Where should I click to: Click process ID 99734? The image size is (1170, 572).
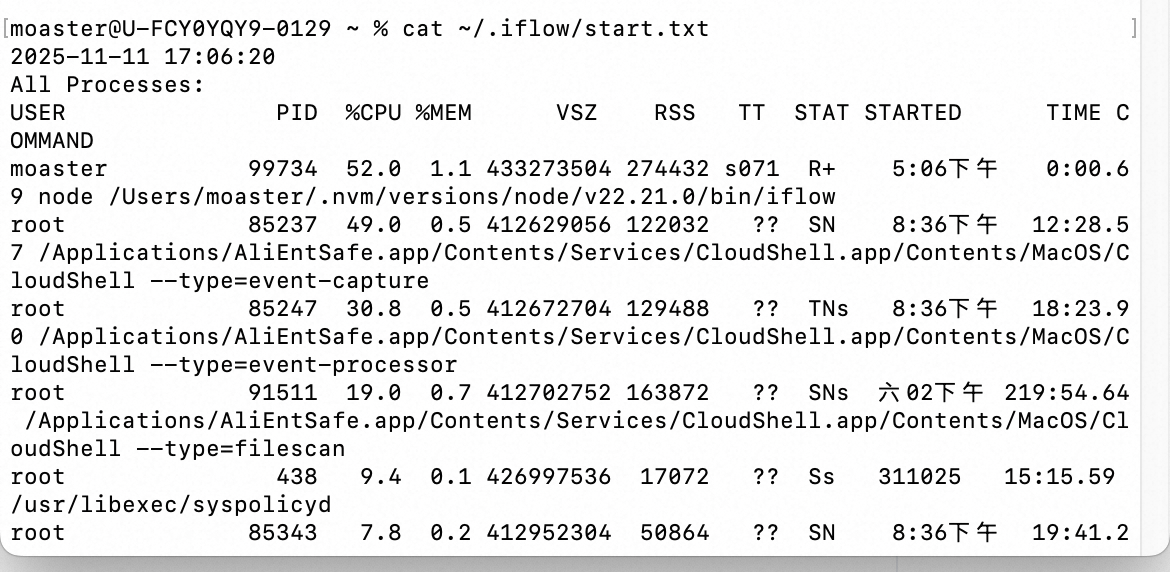click(282, 169)
